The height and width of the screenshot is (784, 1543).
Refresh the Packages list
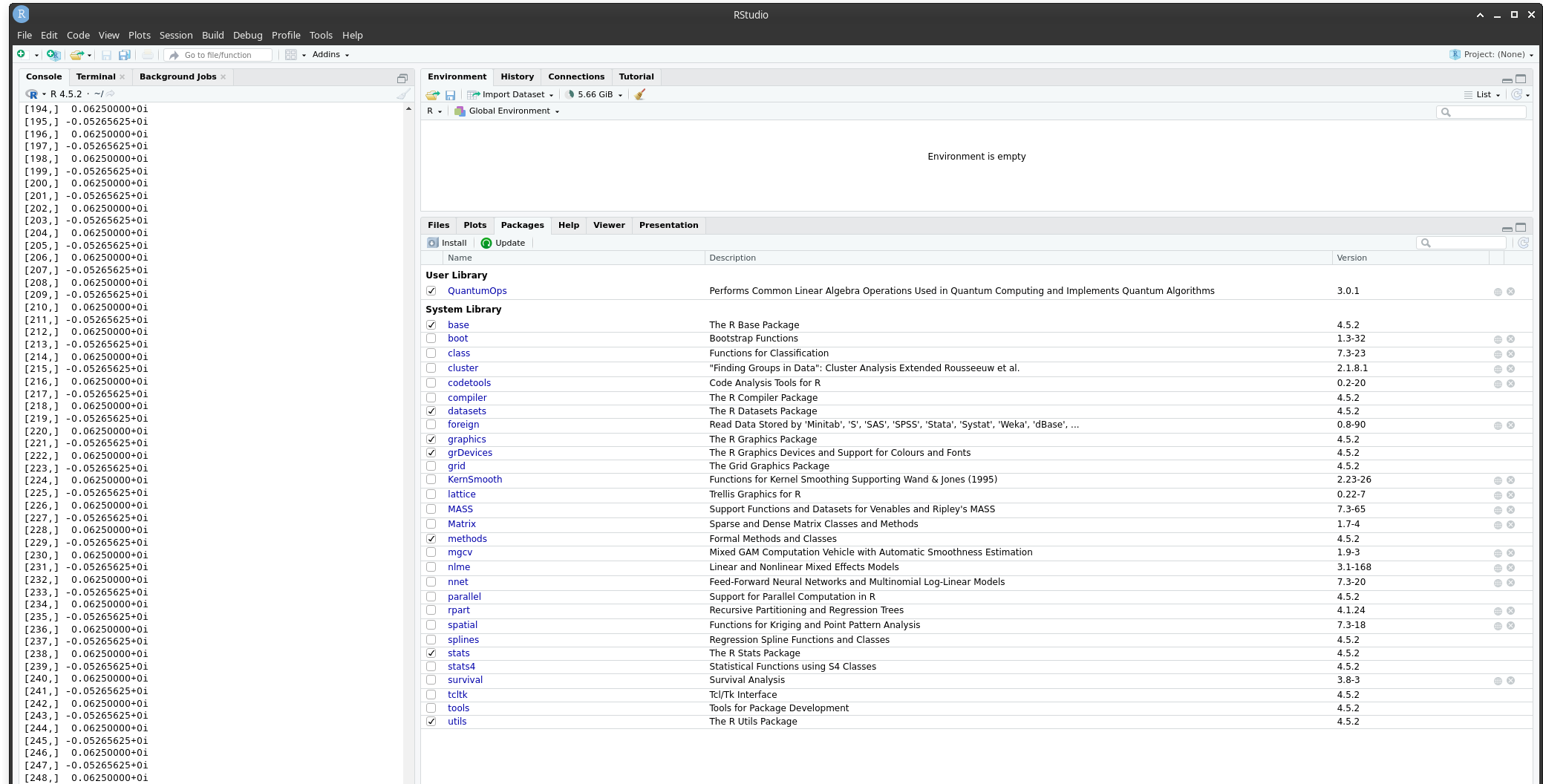[x=1523, y=243]
